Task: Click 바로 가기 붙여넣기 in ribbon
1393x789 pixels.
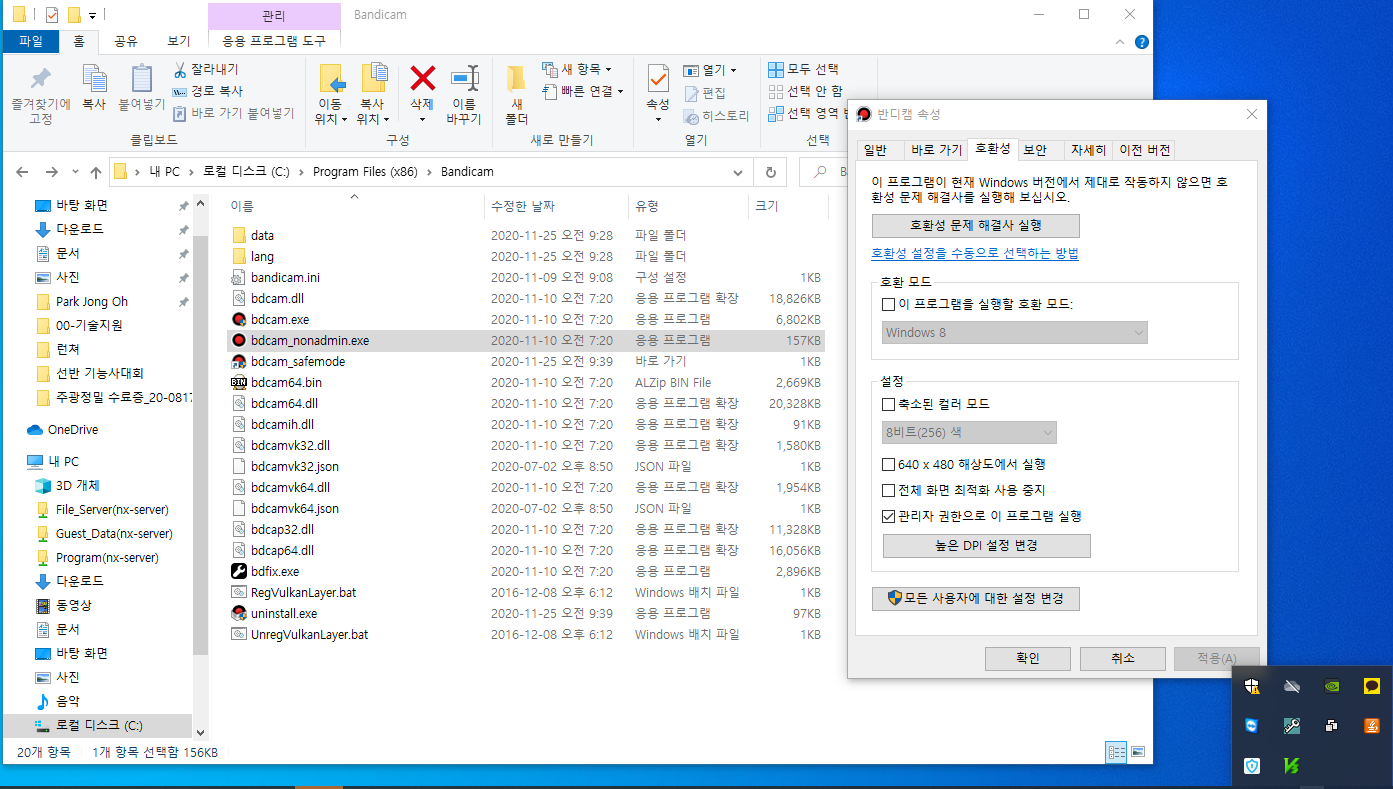Action: tap(233, 113)
